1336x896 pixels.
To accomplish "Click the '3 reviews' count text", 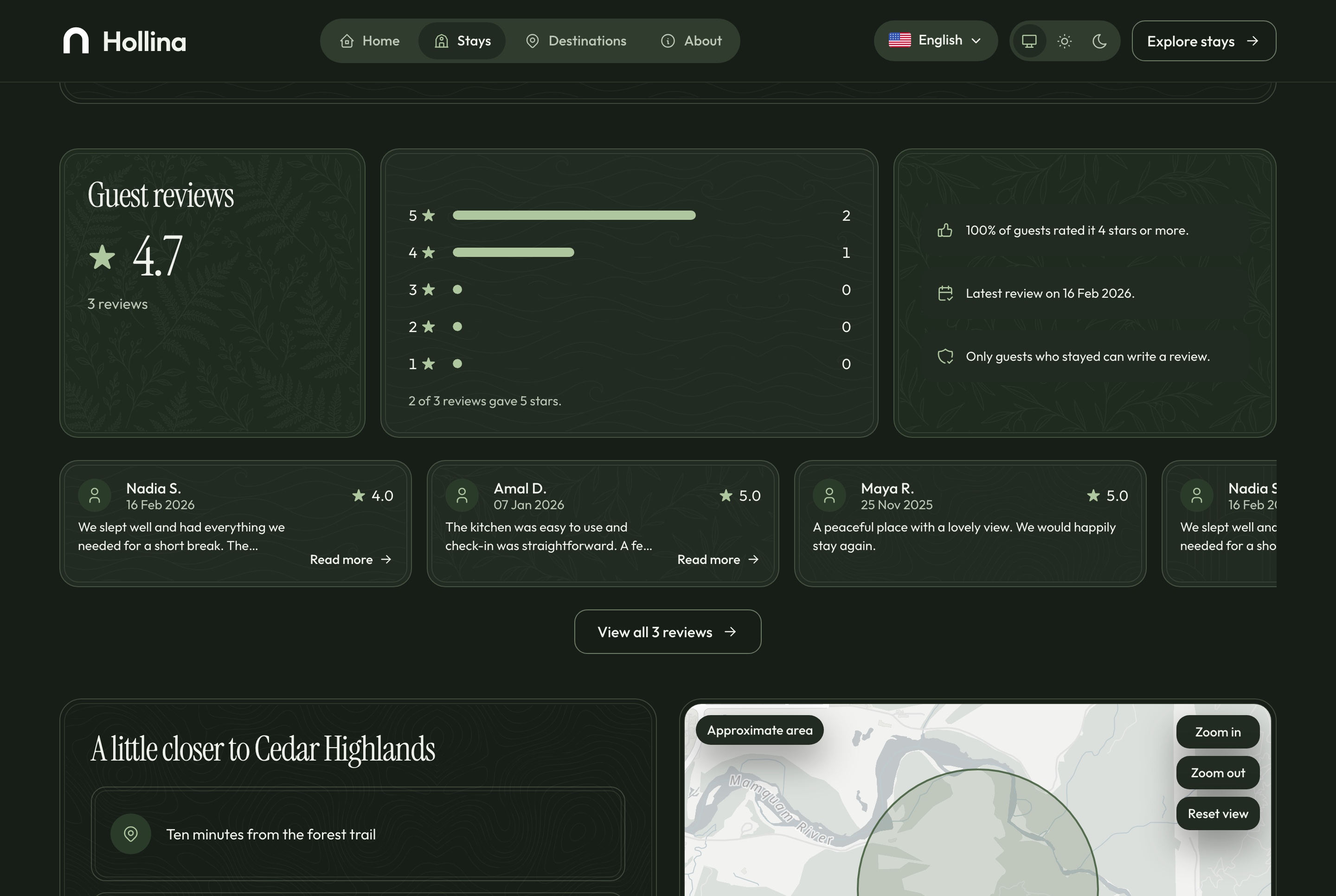I will (117, 304).
